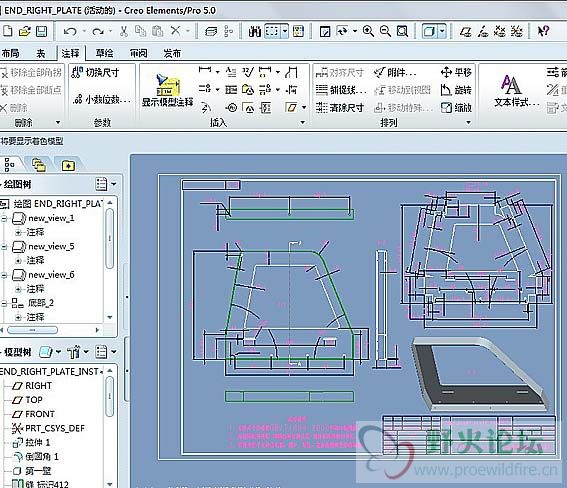Click model tree vertical scrollbar thumb
This screenshot has height=488, width=567.
pyautogui.click(x=110, y=397)
